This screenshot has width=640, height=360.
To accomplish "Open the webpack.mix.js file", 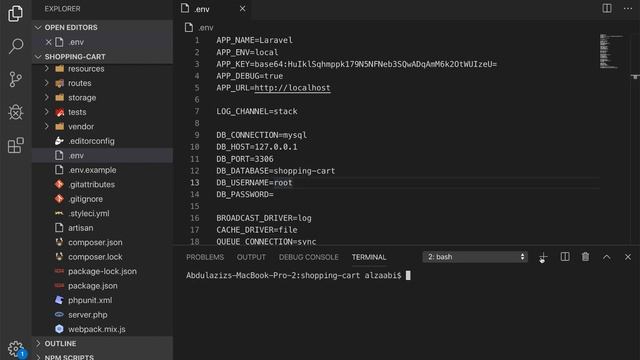I will (102, 329).
